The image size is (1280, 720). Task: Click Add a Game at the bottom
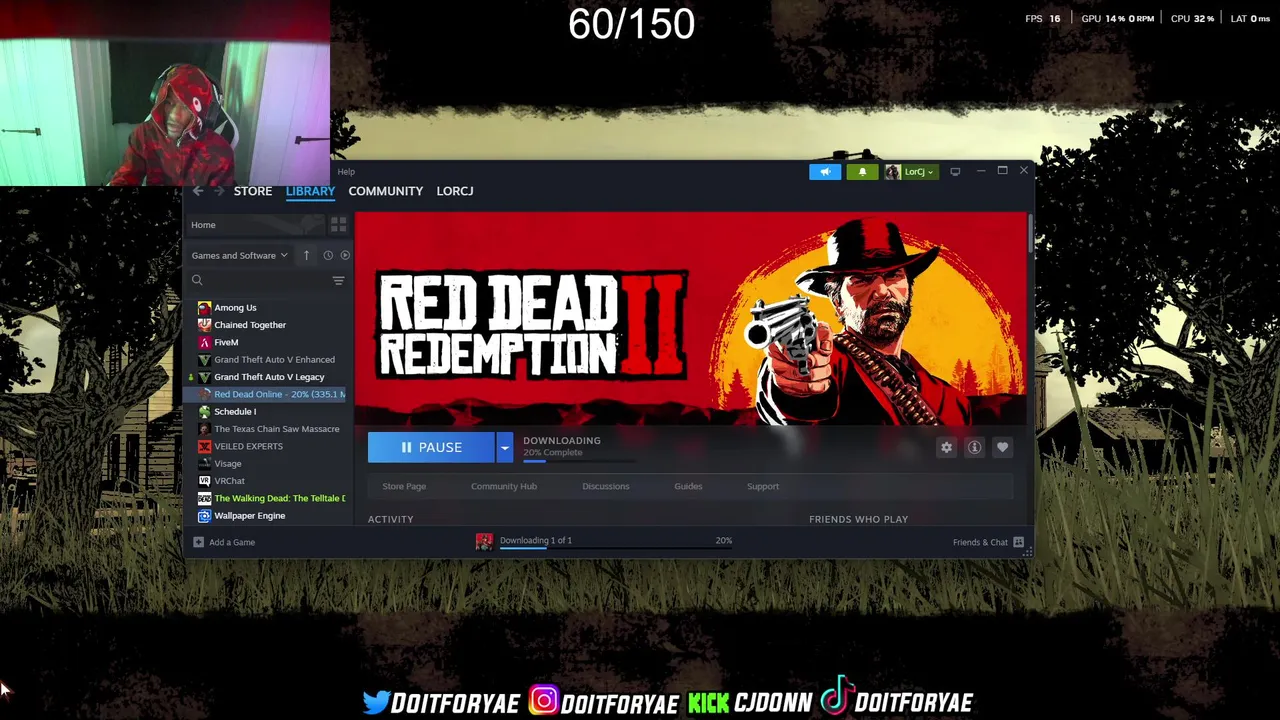click(x=232, y=542)
